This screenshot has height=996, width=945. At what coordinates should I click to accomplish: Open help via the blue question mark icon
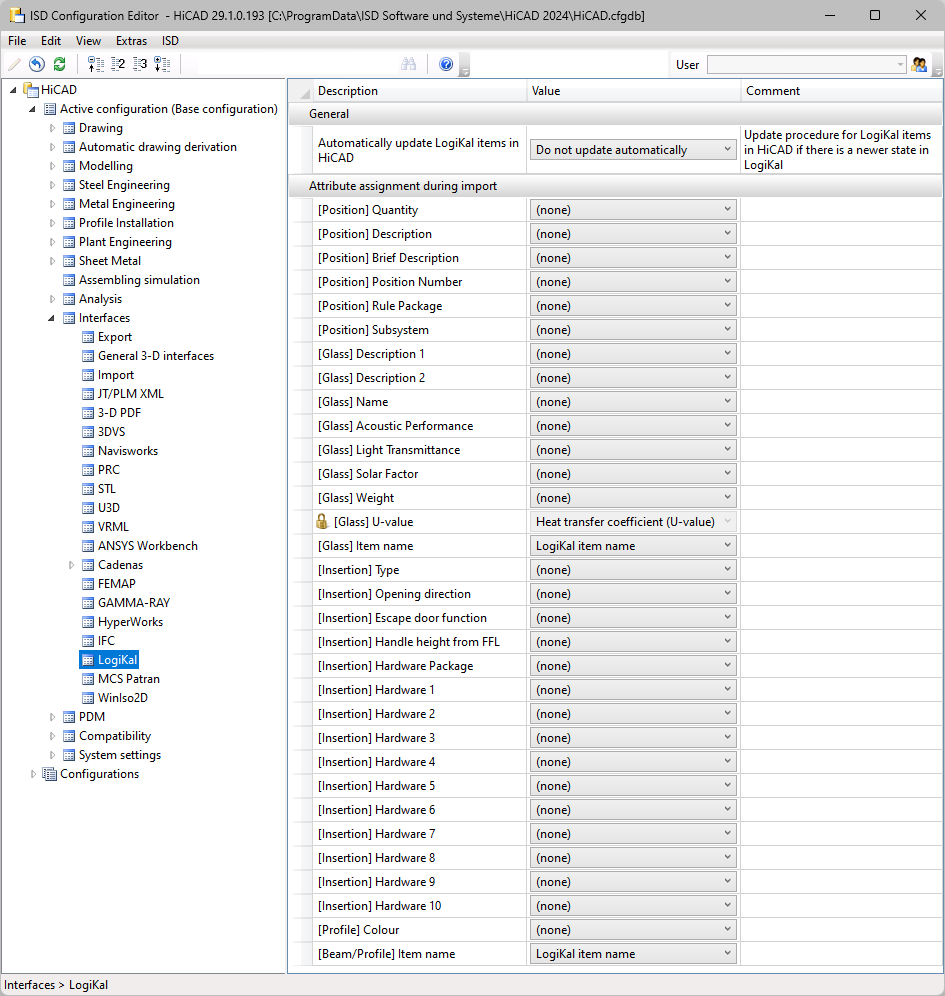coord(446,64)
